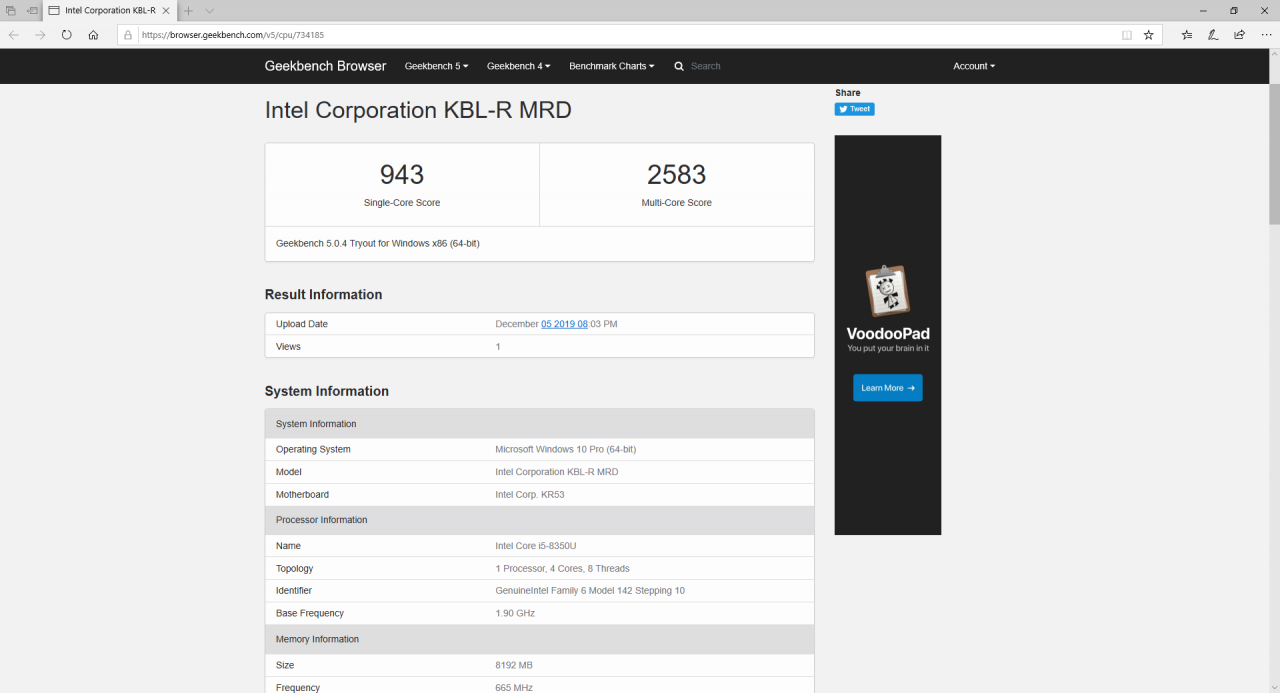This screenshot has width=1280, height=693.
Task: Select GenuineIntel Family 6 Model 142 identifier
Action: [x=590, y=591]
